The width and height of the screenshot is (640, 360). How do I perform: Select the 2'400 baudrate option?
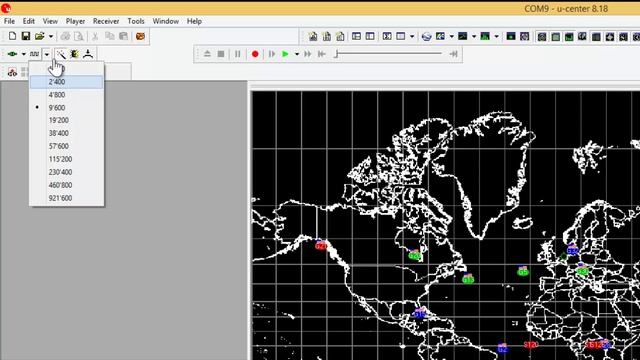coord(67,82)
